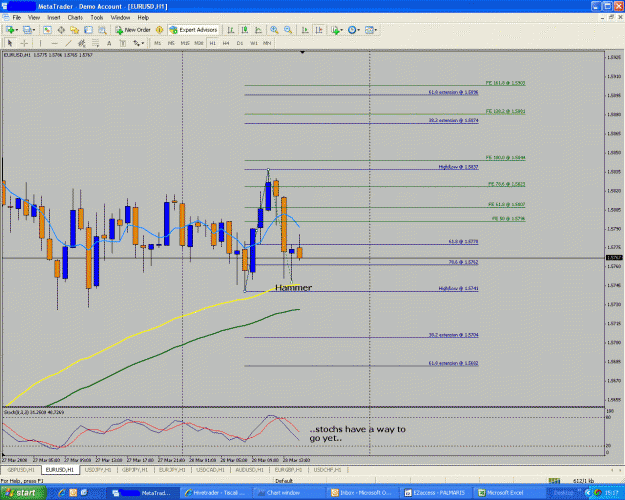Switch to the H4 timeframe
Viewport: 625px width, 500px height.
226,43
